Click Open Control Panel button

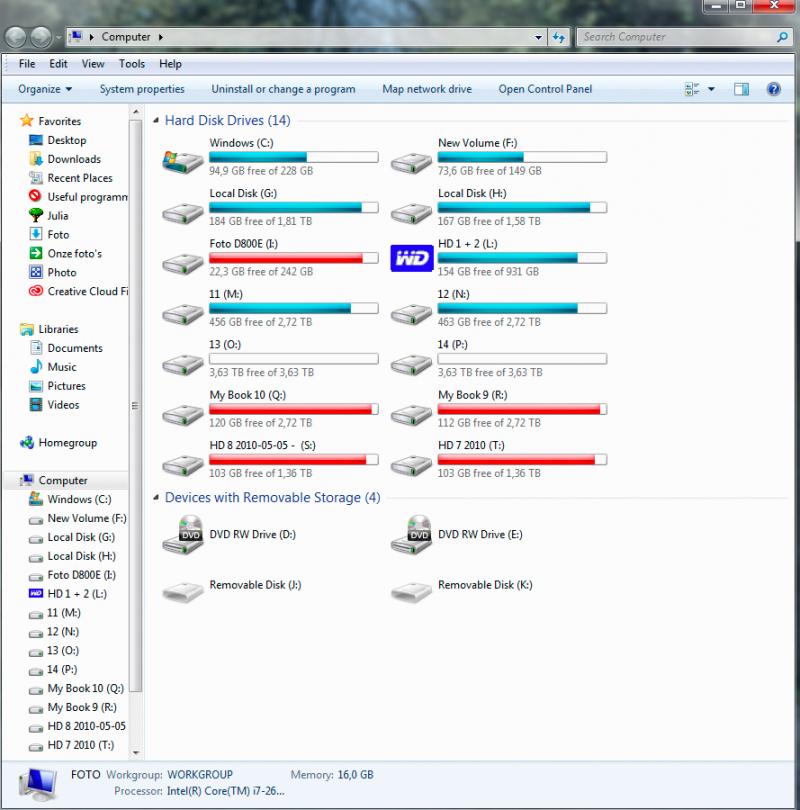(545, 89)
